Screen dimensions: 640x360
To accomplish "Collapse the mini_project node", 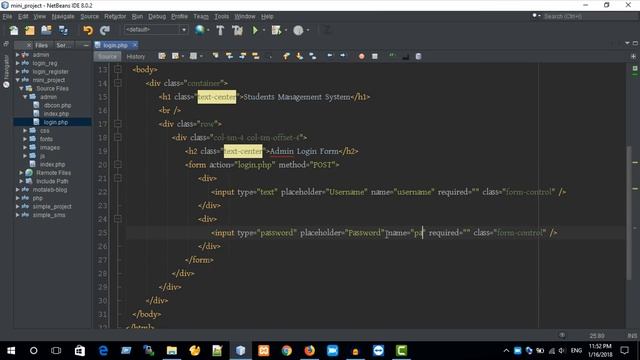I will tap(18, 80).
